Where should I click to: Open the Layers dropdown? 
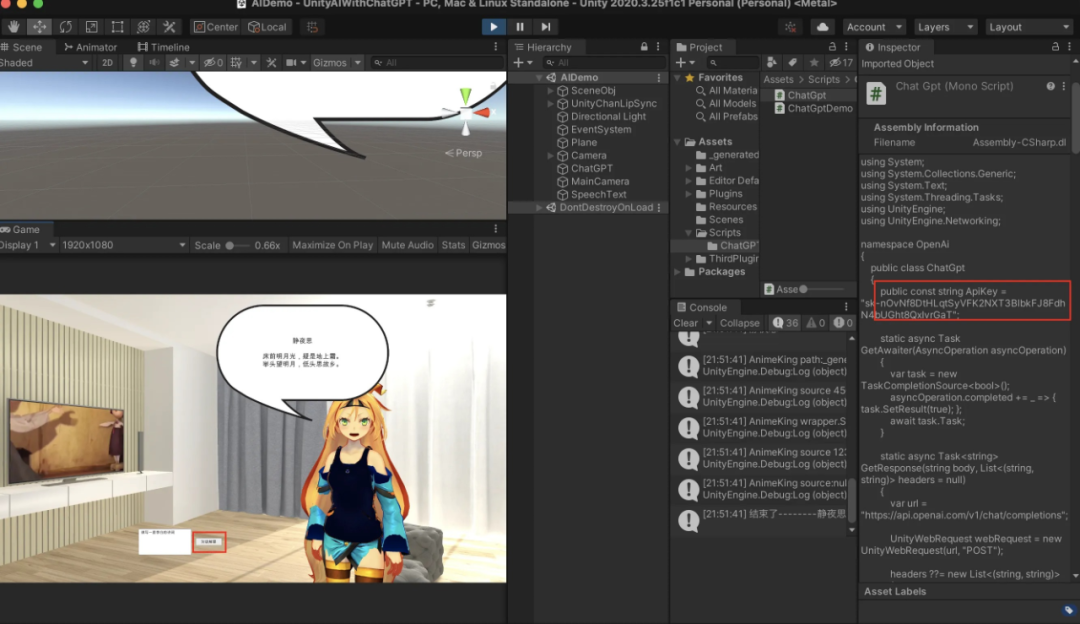[945, 27]
